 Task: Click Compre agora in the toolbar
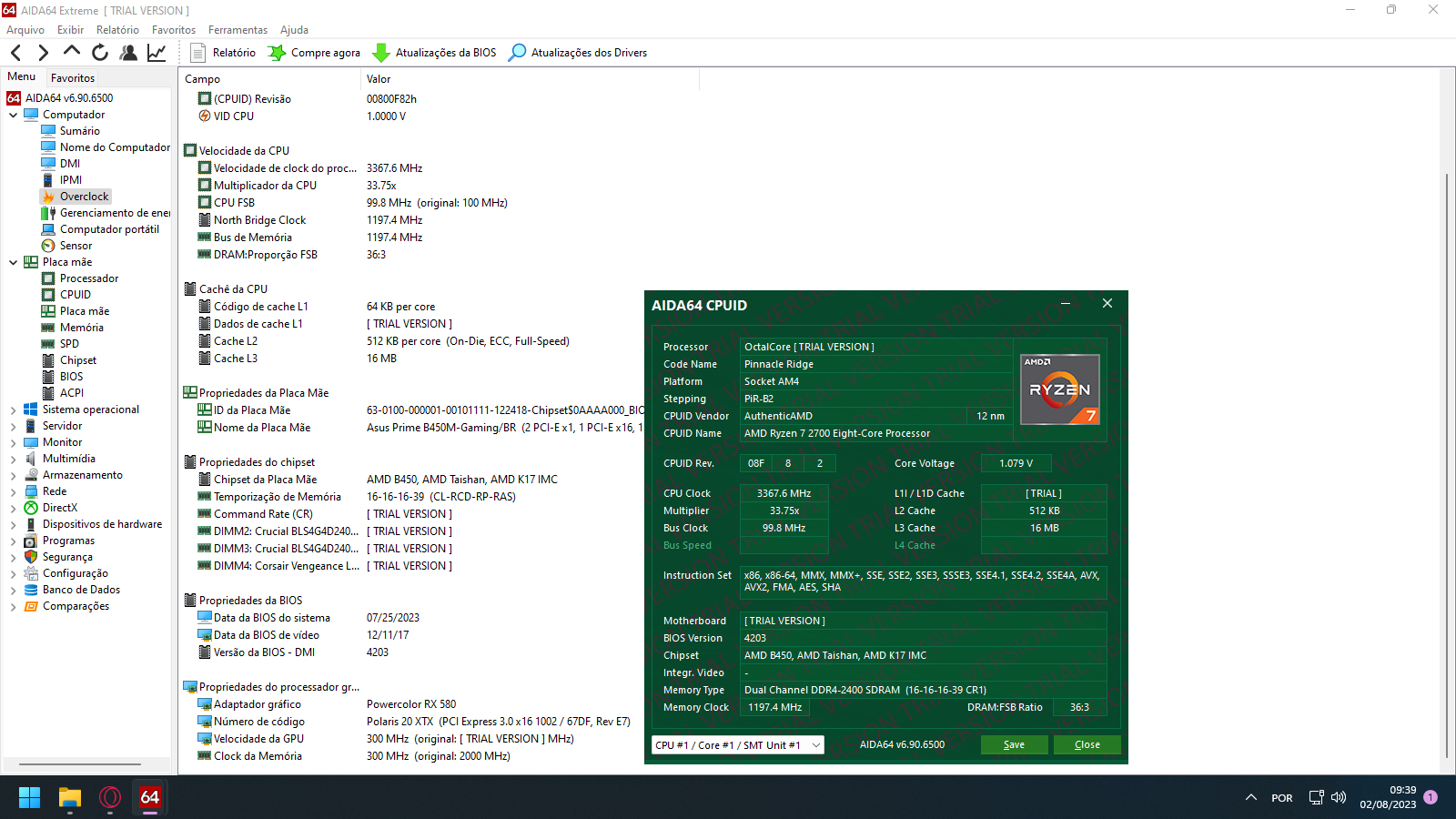[x=314, y=53]
